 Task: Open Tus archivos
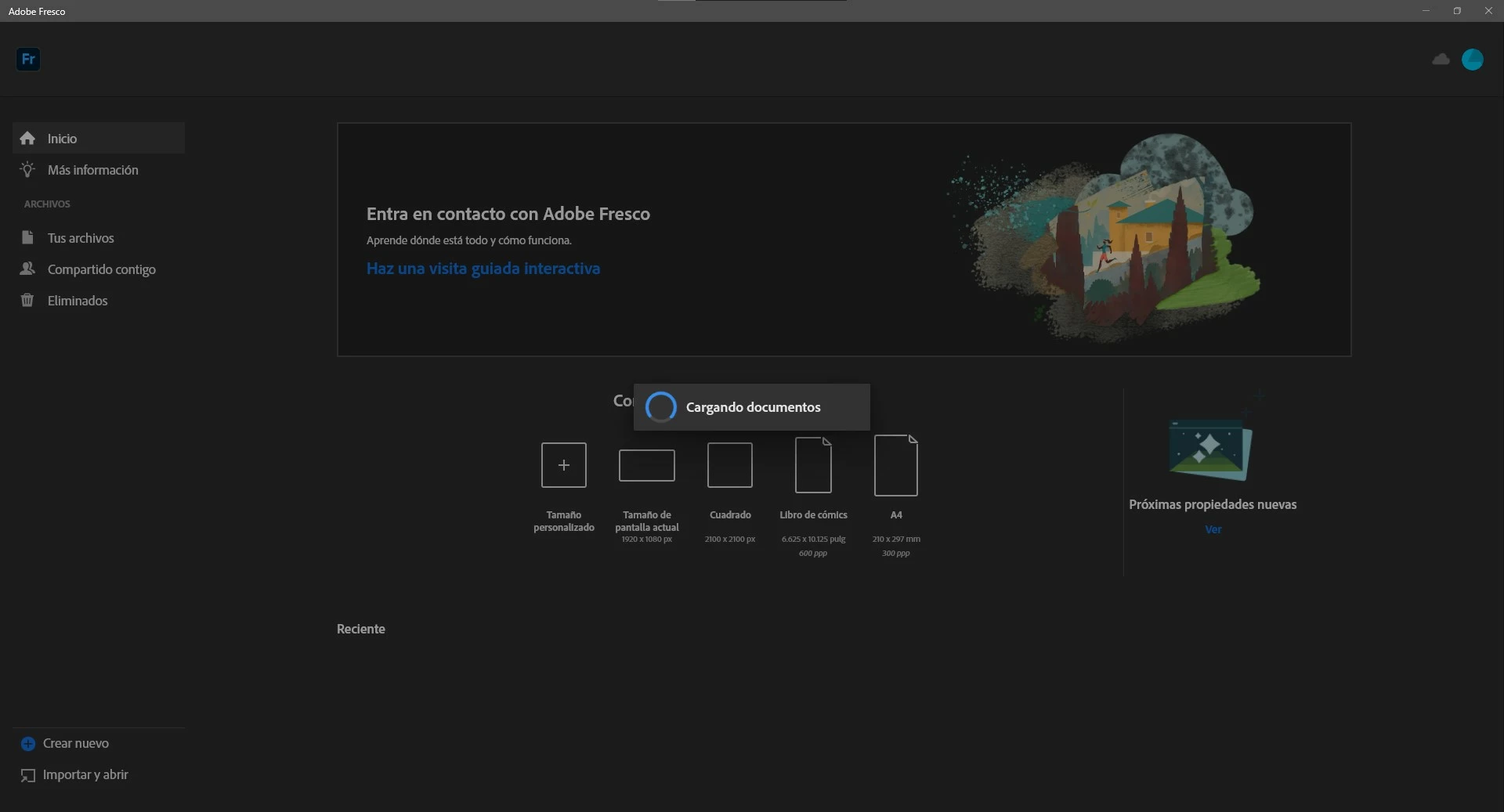pyautogui.click(x=99, y=238)
